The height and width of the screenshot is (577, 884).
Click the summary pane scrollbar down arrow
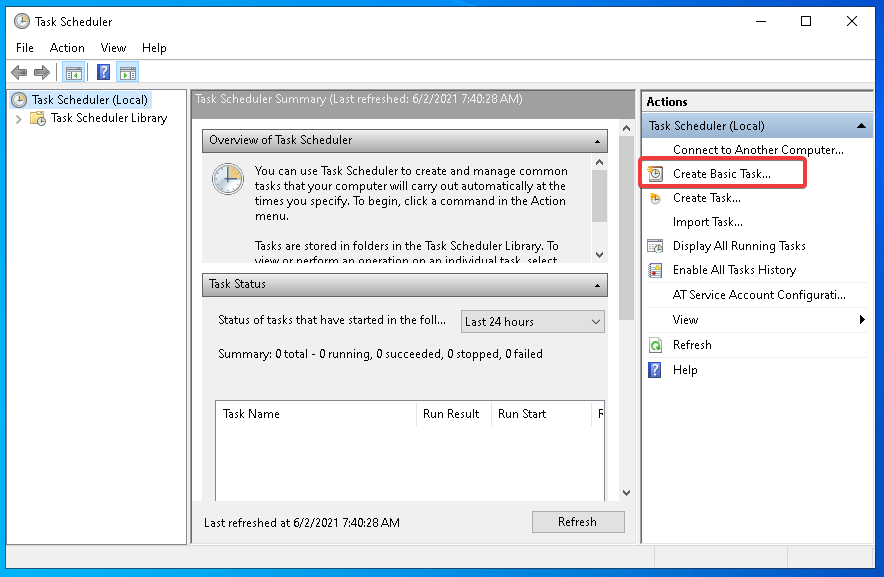pos(626,493)
